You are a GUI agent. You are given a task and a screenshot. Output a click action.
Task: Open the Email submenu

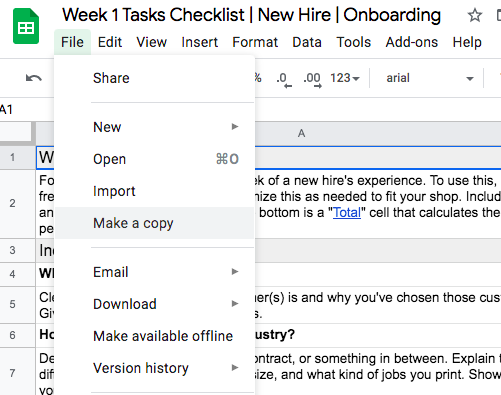[154, 272]
